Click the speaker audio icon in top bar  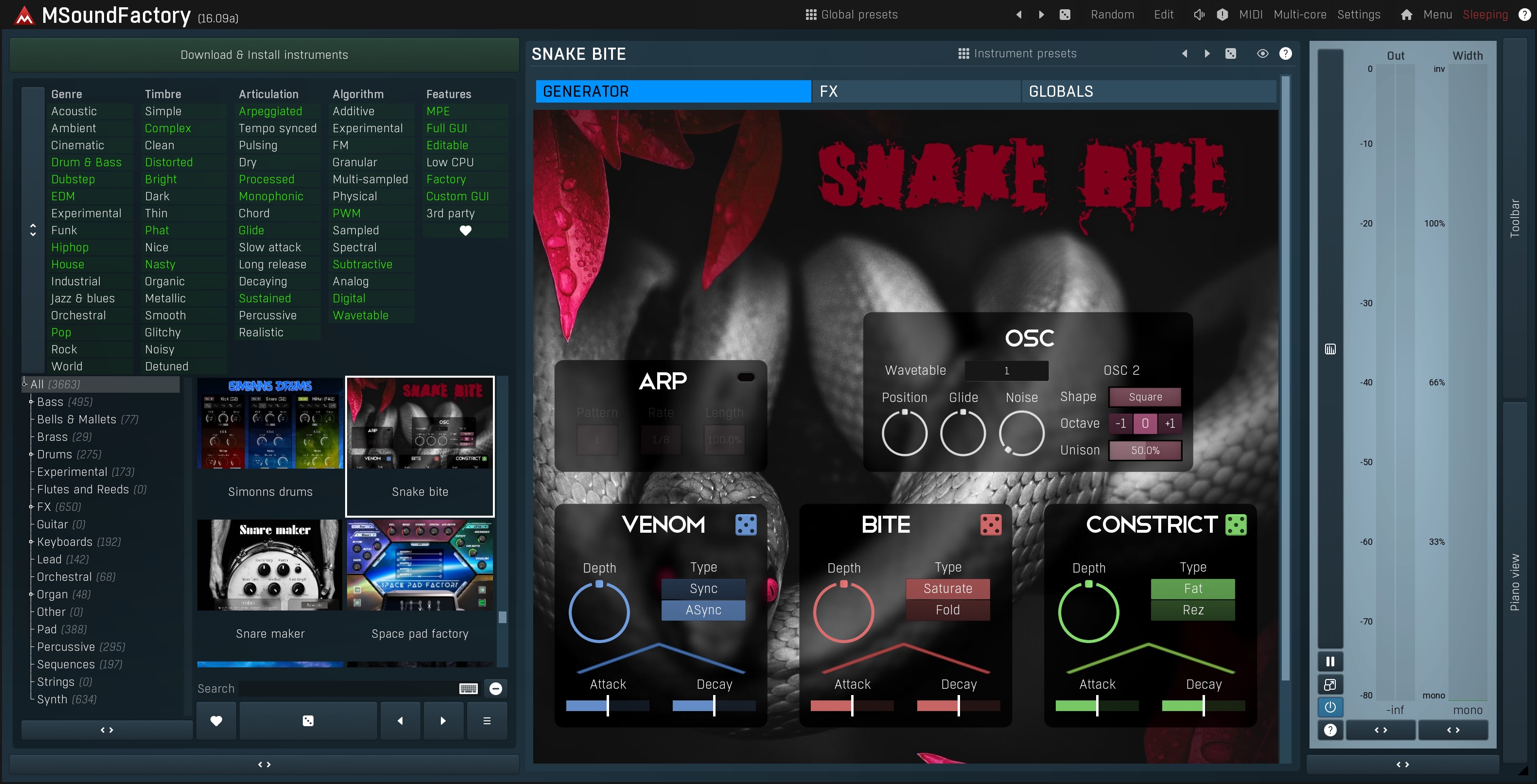tap(1199, 14)
